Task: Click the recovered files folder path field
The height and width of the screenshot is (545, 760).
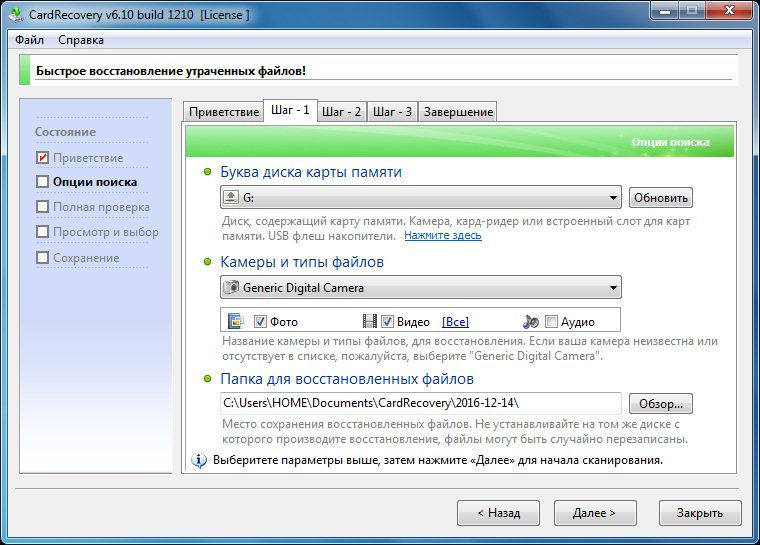Action: coord(421,403)
